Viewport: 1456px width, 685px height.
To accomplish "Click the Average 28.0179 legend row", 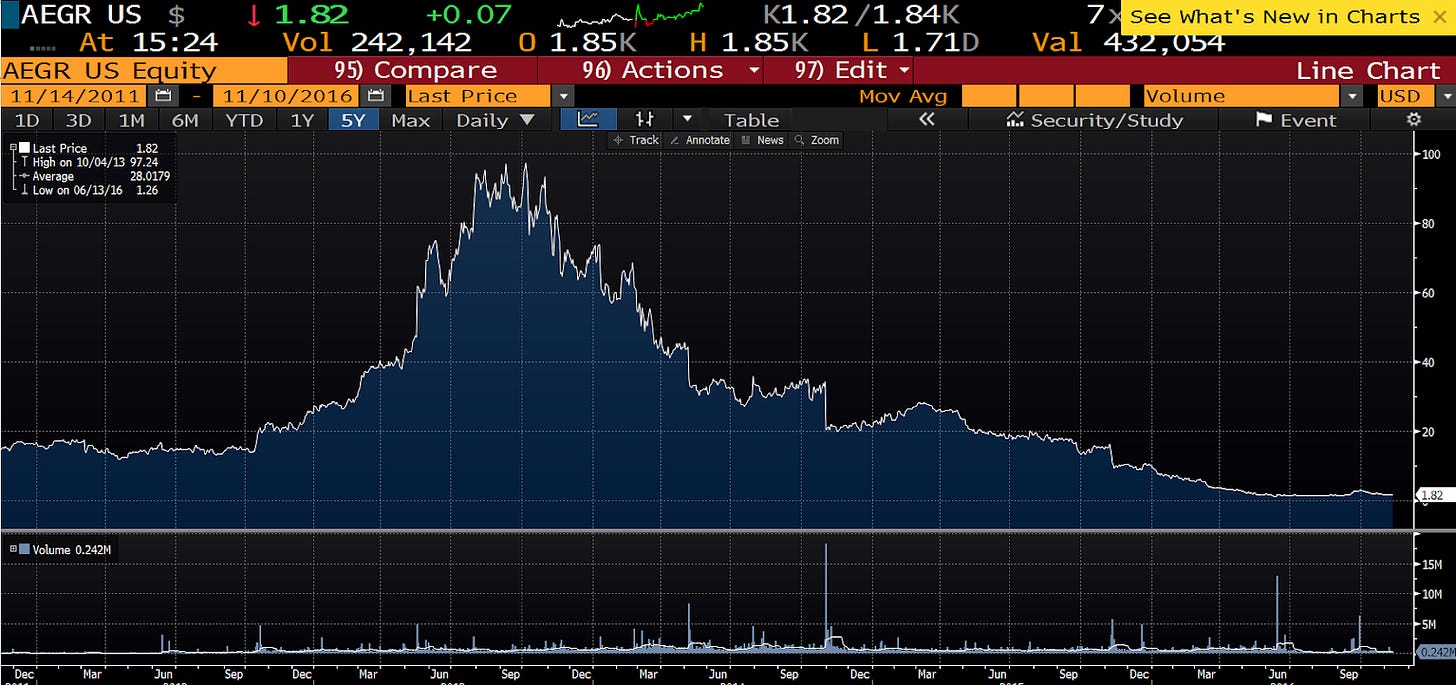I will 96,176.
